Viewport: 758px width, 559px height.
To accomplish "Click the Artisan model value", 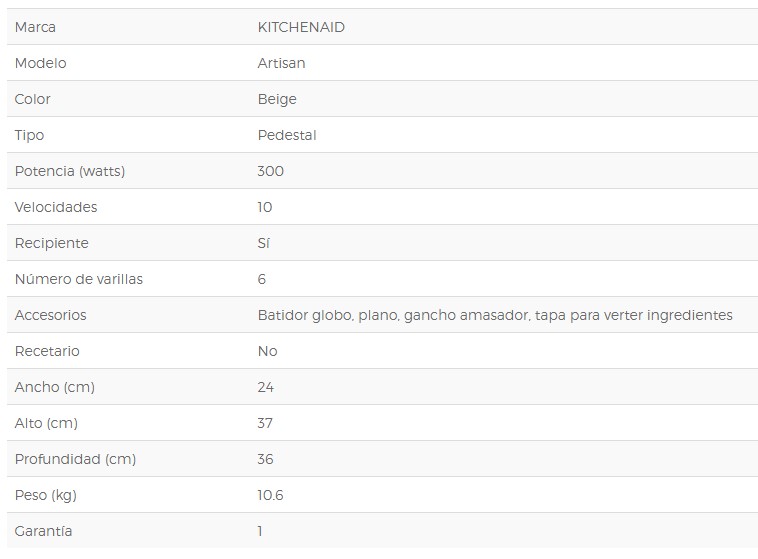I will coord(281,63).
